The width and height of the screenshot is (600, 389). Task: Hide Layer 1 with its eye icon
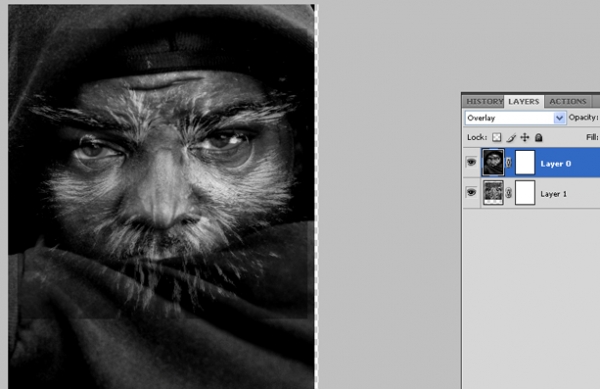pos(471,192)
